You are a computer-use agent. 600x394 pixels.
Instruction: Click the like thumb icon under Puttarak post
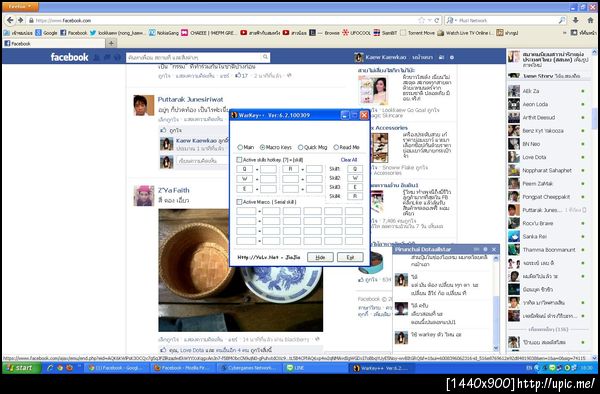[164, 130]
